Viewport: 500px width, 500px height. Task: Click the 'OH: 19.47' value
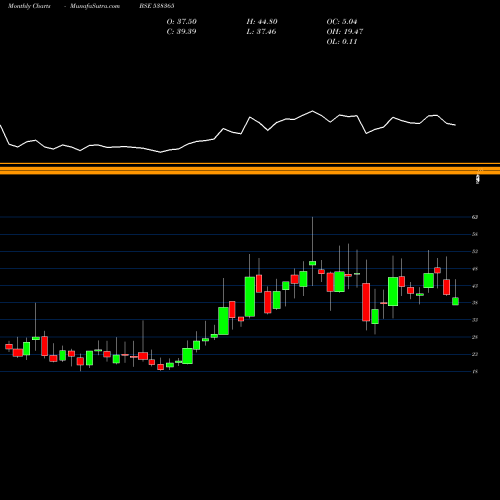345,32
